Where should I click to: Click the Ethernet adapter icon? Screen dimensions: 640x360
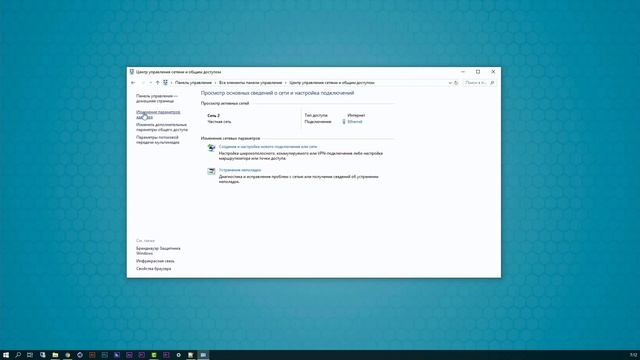tap(344, 122)
